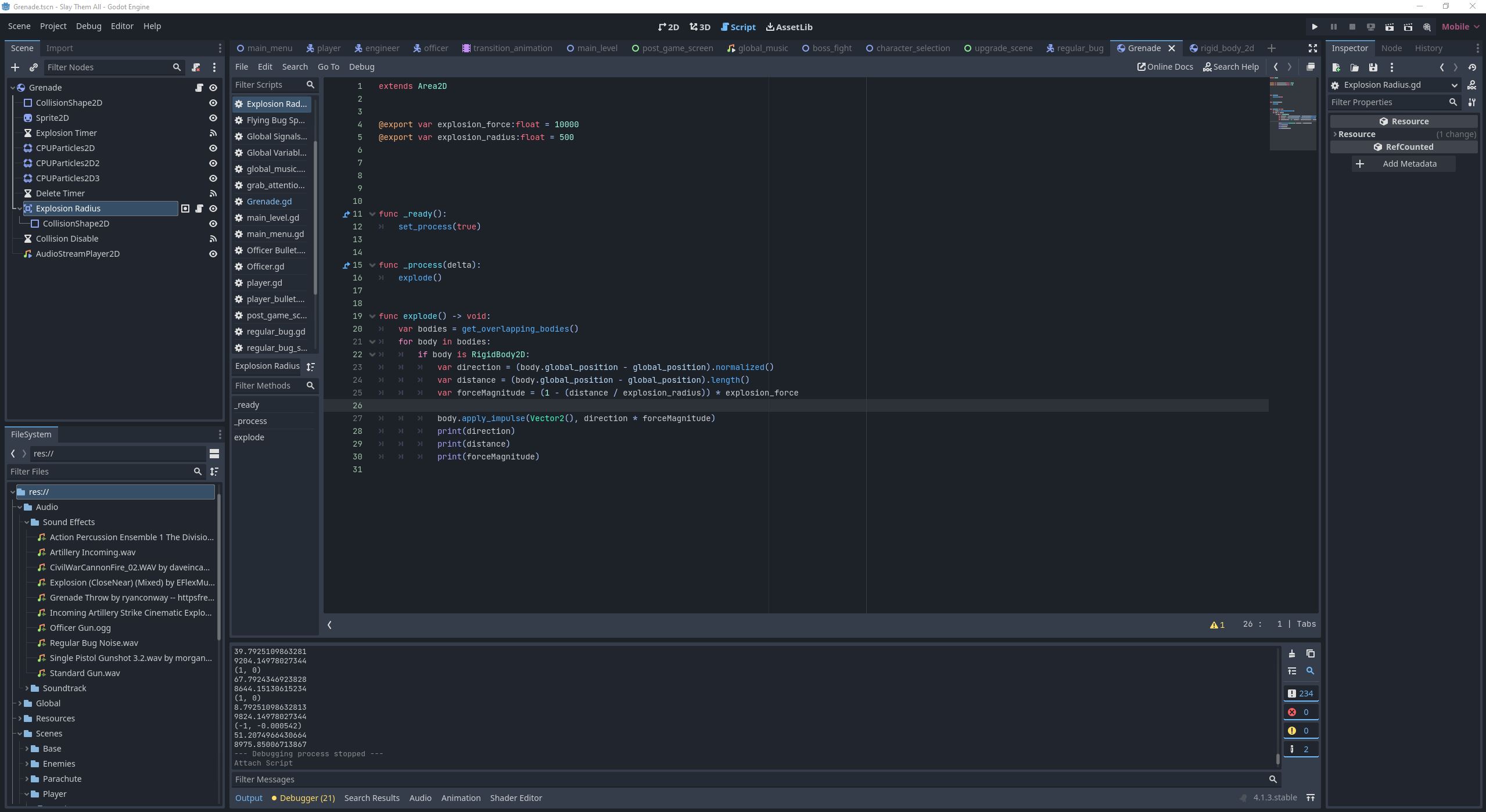Click the Explosion Timer signal connection icon
Viewport: 1486px width, 812px height.
[x=213, y=133]
